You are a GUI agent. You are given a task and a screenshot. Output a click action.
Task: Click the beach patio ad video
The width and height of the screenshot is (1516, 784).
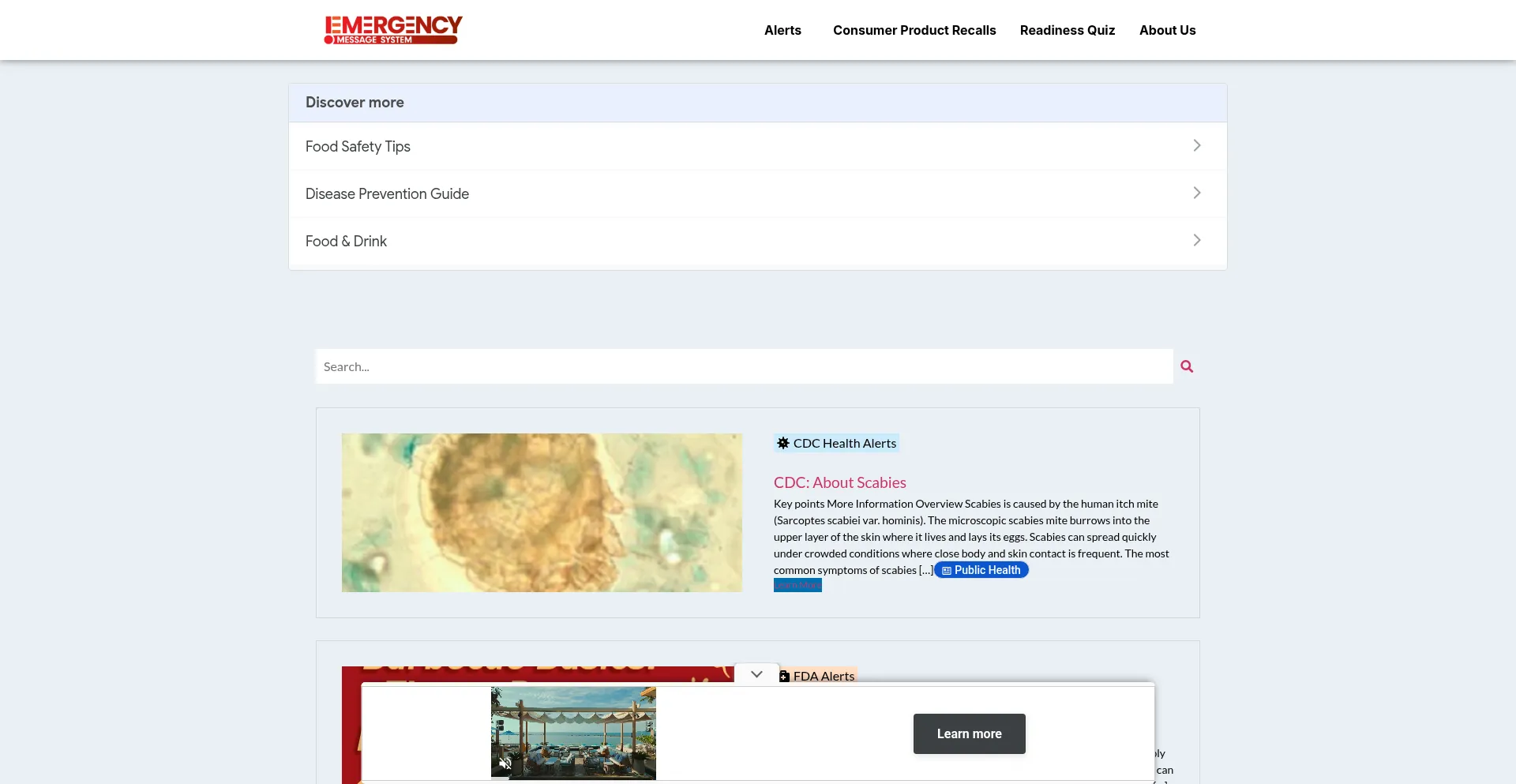[573, 733]
